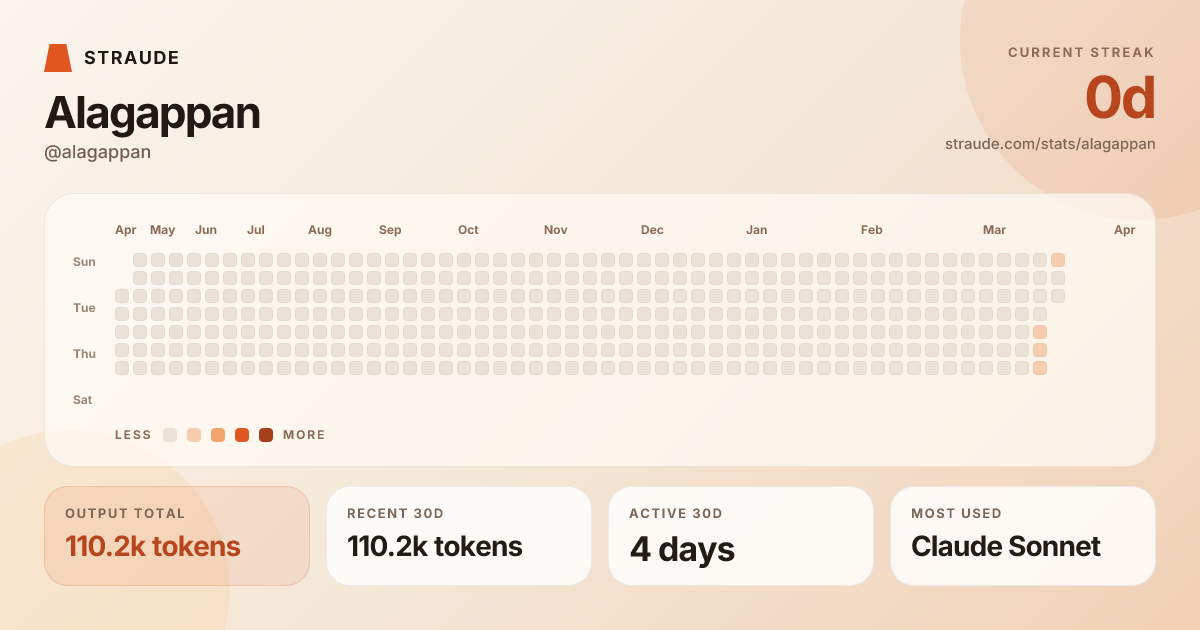Click the highlighted Friday cell in late March
The image size is (1200, 630).
(1040, 368)
